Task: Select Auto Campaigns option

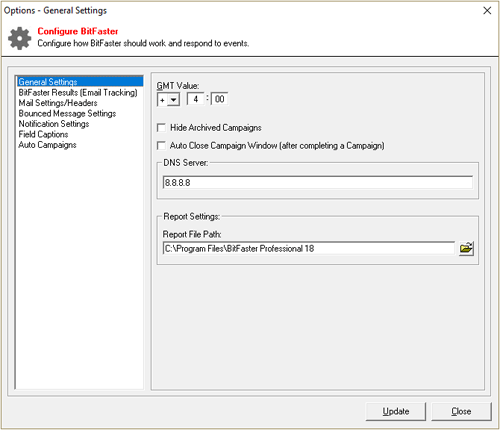Action: point(47,145)
